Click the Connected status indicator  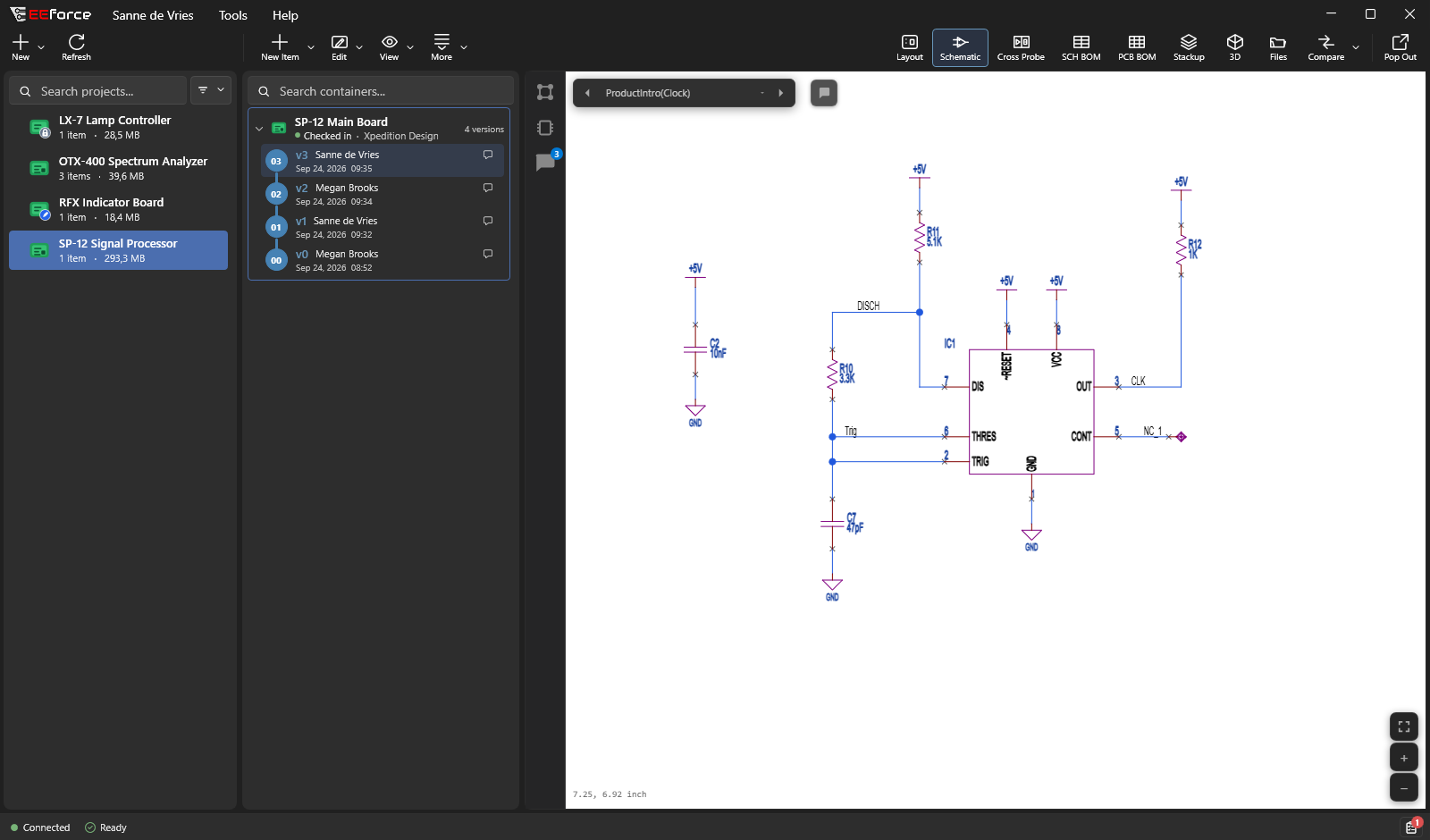[40, 827]
